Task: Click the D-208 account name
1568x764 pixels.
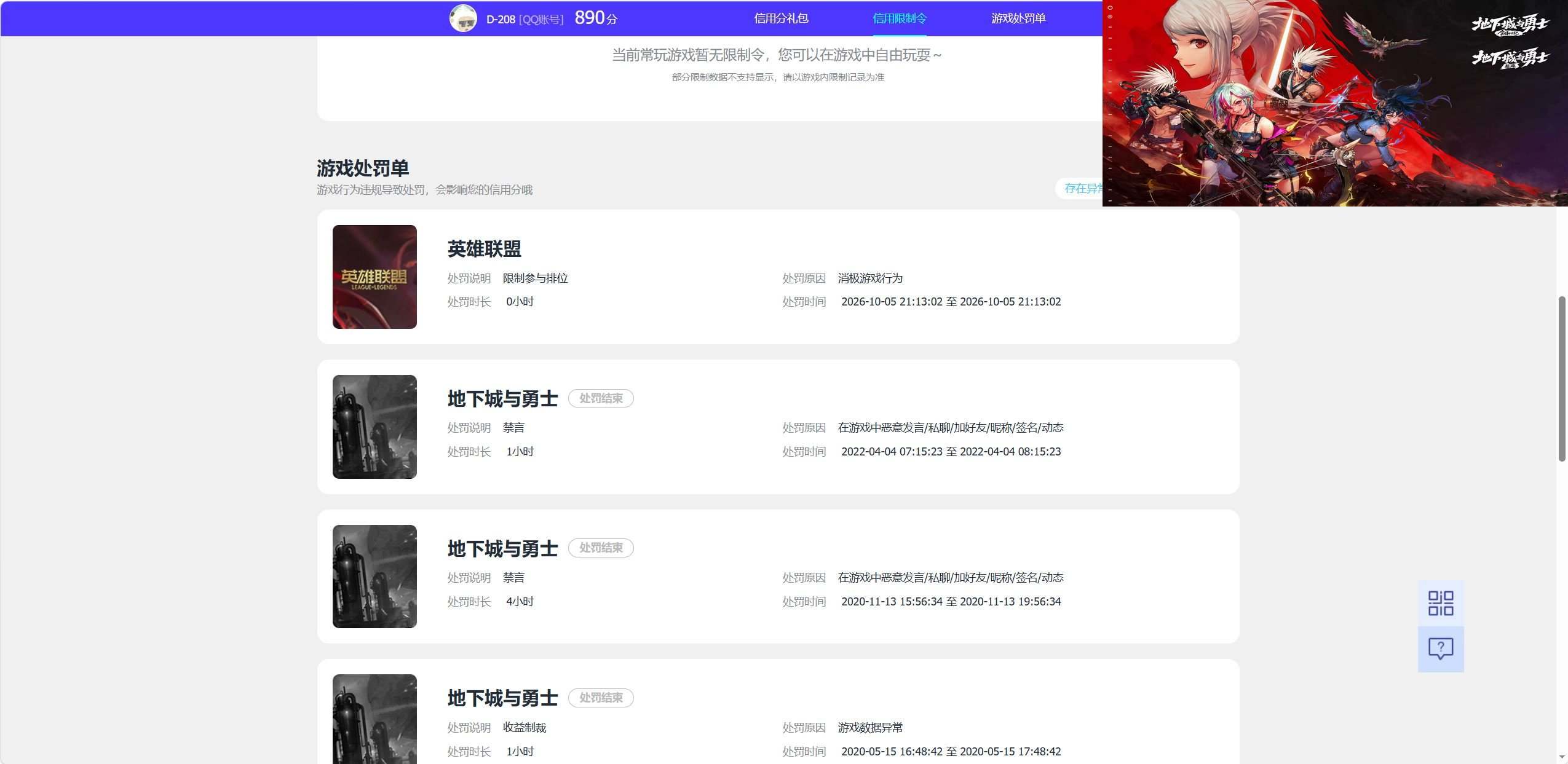Action: coord(501,19)
